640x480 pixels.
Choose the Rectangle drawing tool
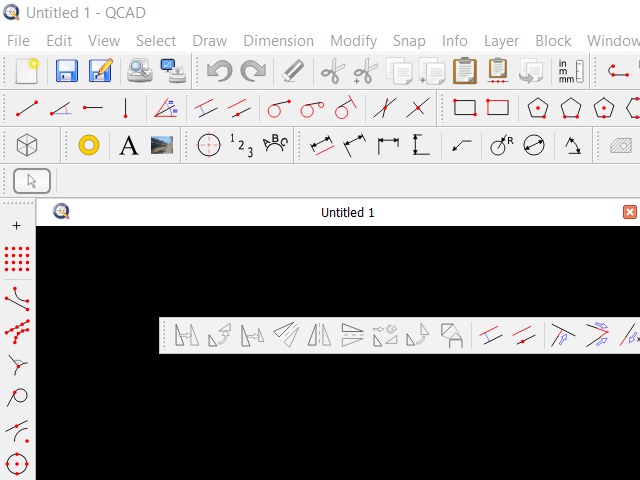[x=465, y=108]
